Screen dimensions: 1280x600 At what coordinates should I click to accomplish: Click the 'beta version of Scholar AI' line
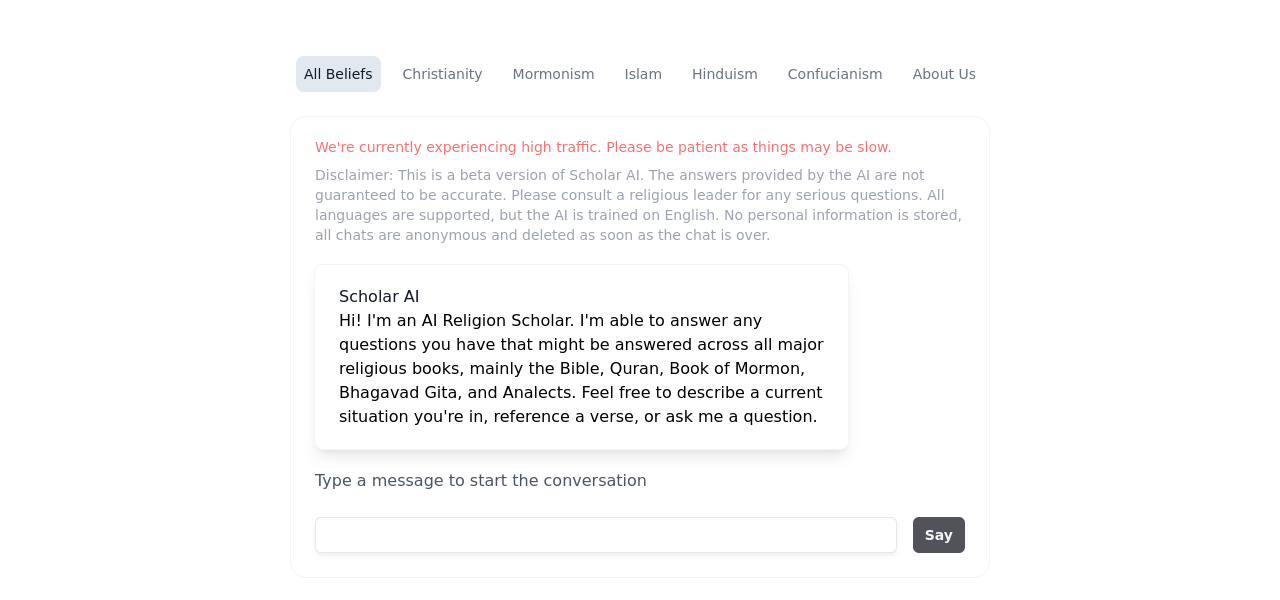(x=620, y=175)
